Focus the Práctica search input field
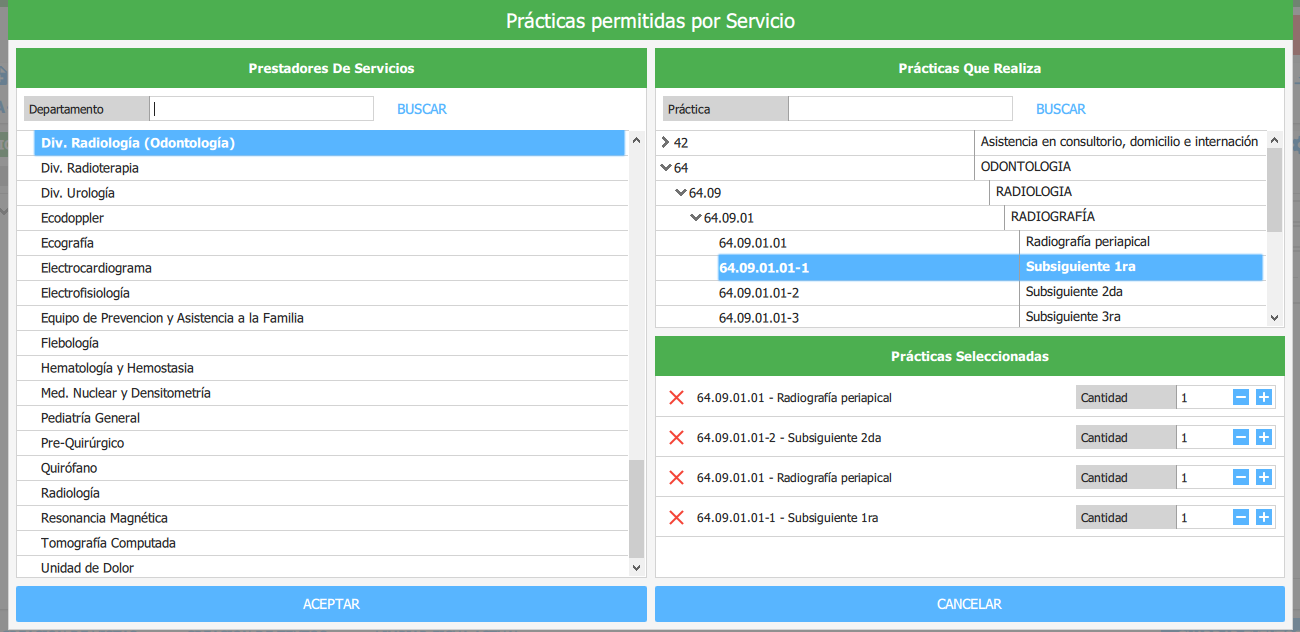Image resolution: width=1300 pixels, height=632 pixels. click(x=899, y=109)
